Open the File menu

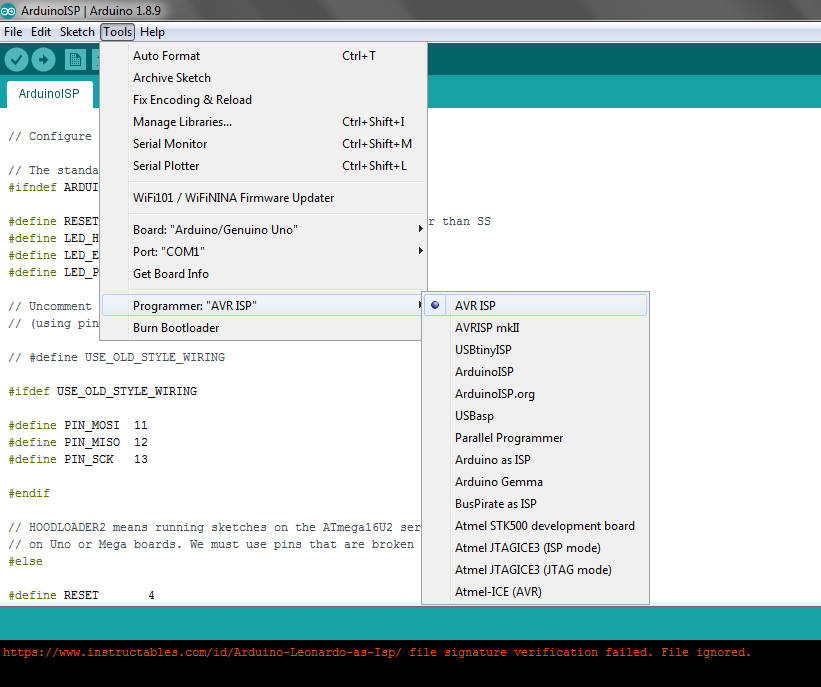pos(13,32)
